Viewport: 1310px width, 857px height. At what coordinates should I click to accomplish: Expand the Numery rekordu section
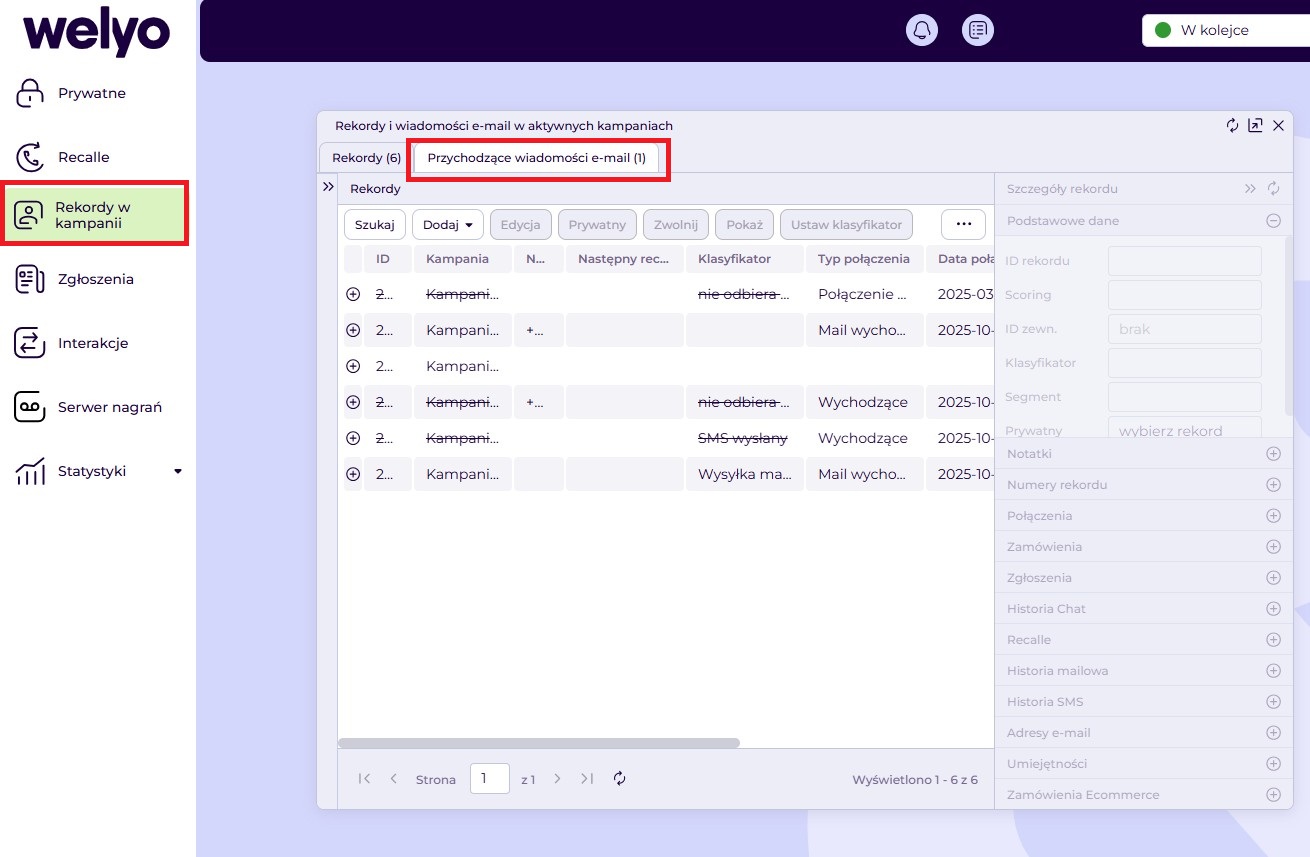pyautogui.click(x=1273, y=485)
